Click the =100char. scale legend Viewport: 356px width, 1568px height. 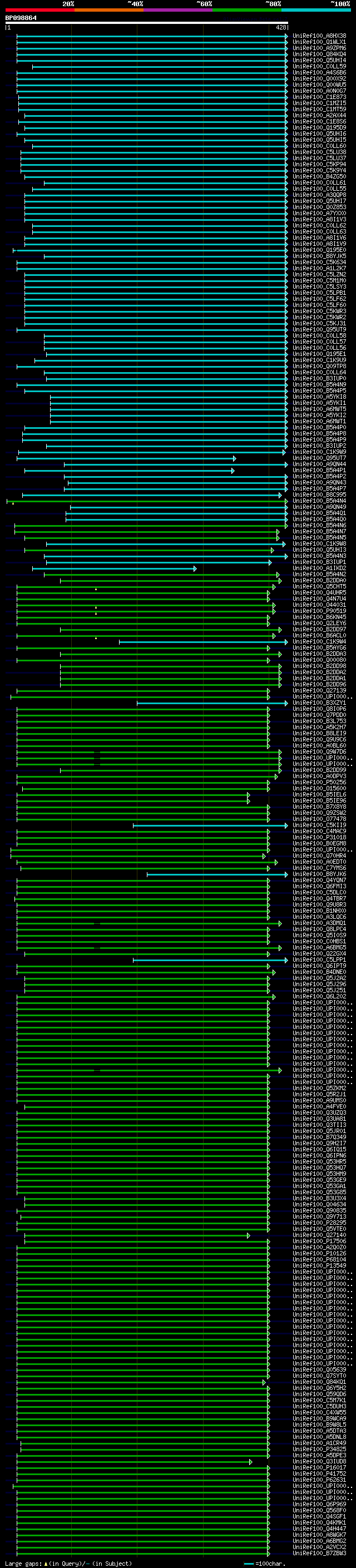click(x=264, y=1563)
